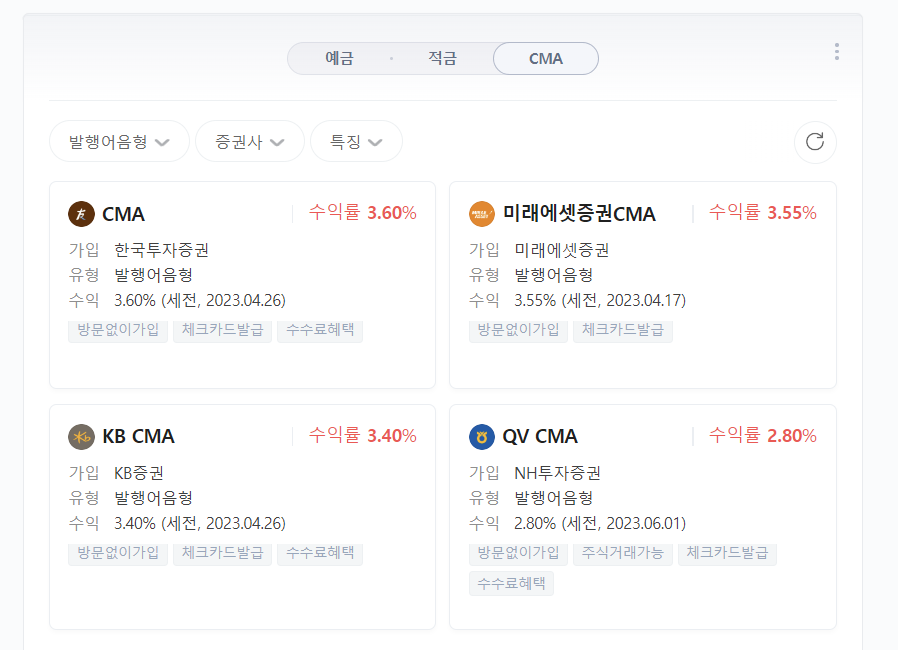
Task: Open the KB CMA product title
Action: 138,437
